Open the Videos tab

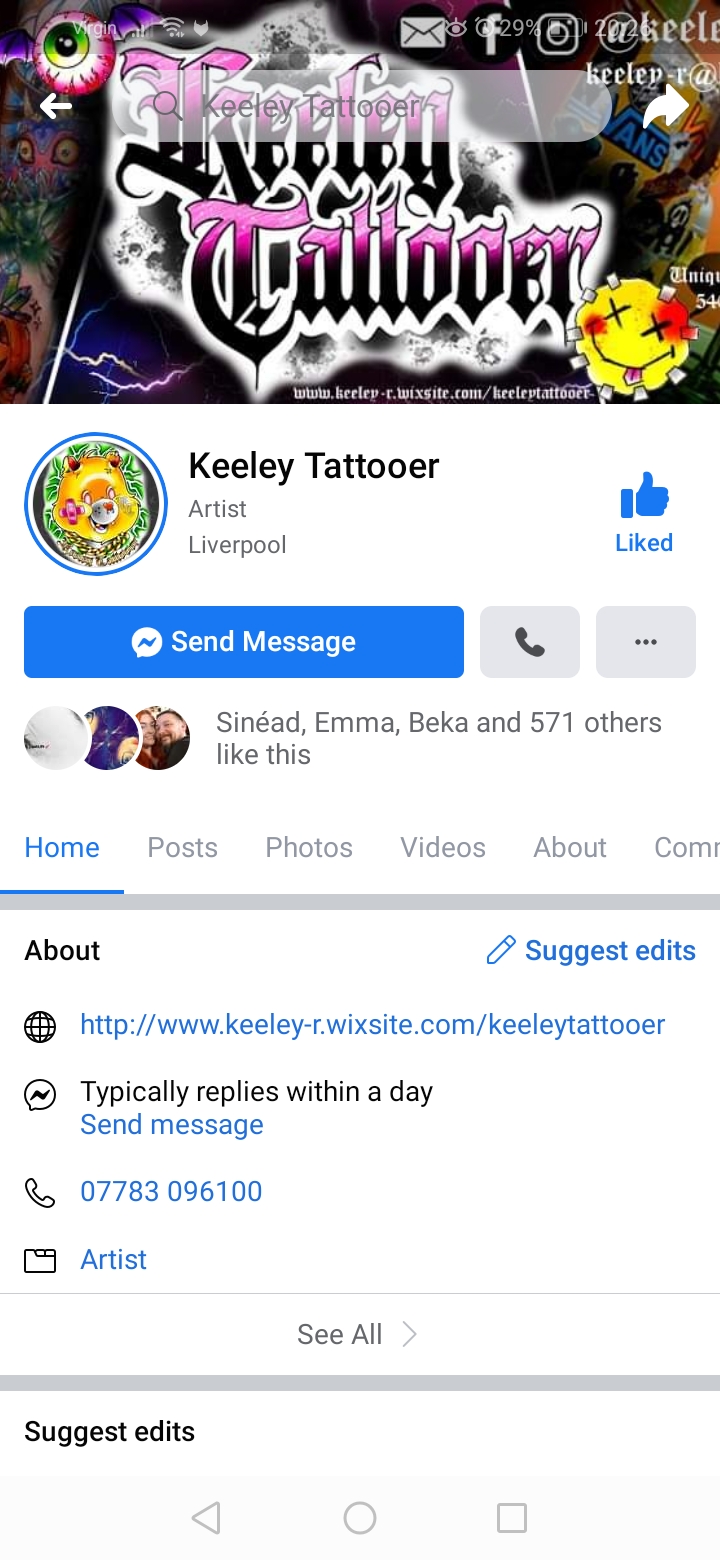tap(443, 847)
